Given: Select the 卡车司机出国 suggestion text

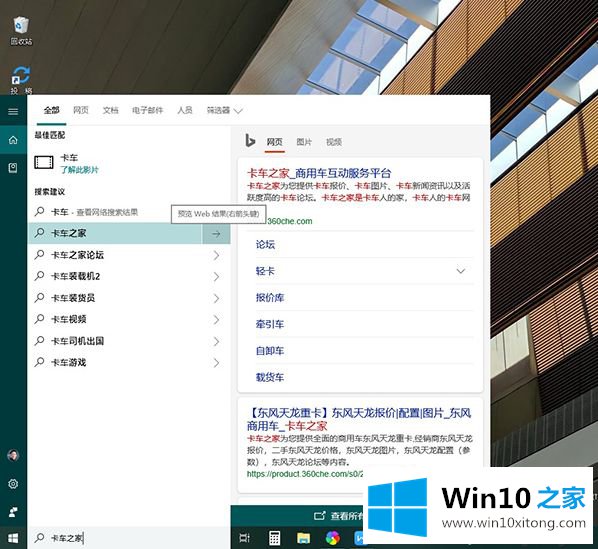Looking at the screenshot, I should (x=77, y=341).
